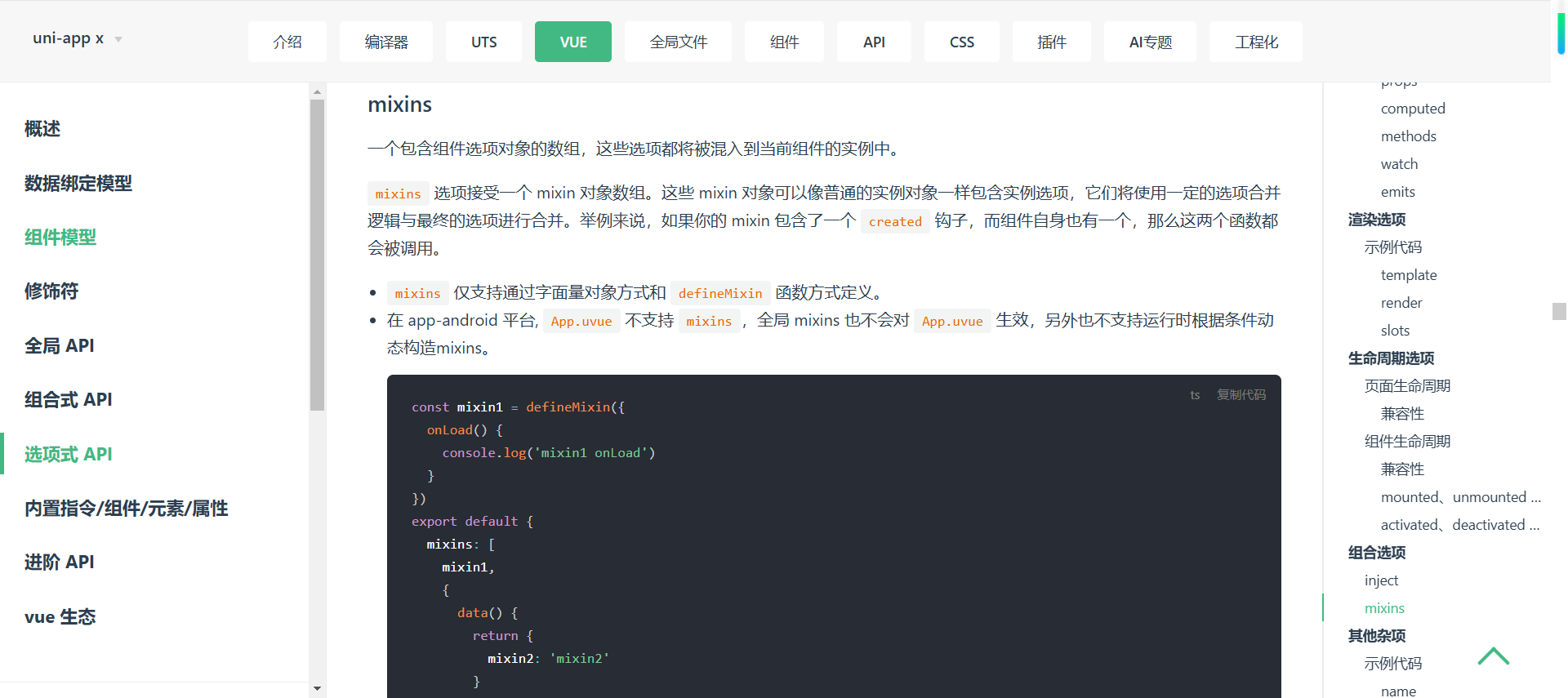The width and height of the screenshot is (1568, 698).
Task: Open the AI专题 tab
Action: click(1150, 42)
